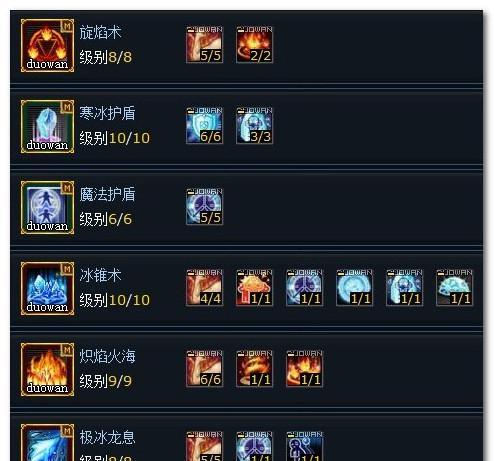Click the 5/5 rune in 旋焰术 row
This screenshot has width=494, height=461.
(x=205, y=45)
